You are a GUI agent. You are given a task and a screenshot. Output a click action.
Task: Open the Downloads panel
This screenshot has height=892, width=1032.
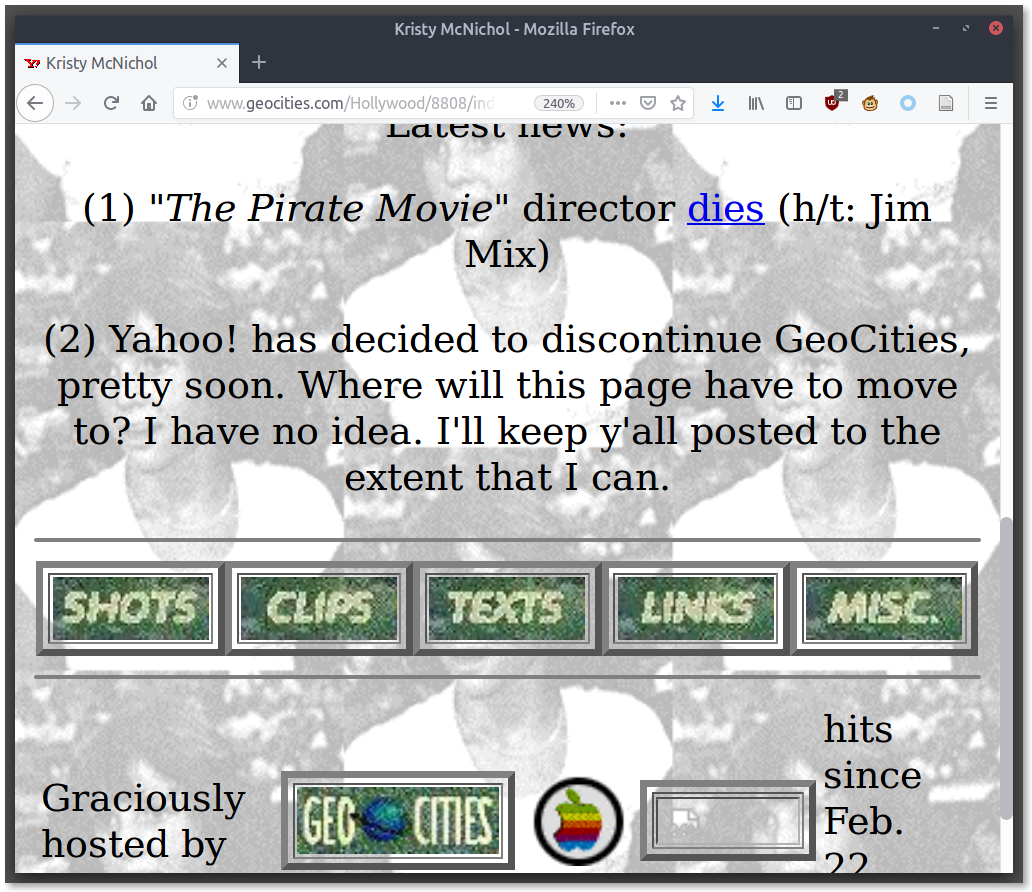click(x=718, y=103)
